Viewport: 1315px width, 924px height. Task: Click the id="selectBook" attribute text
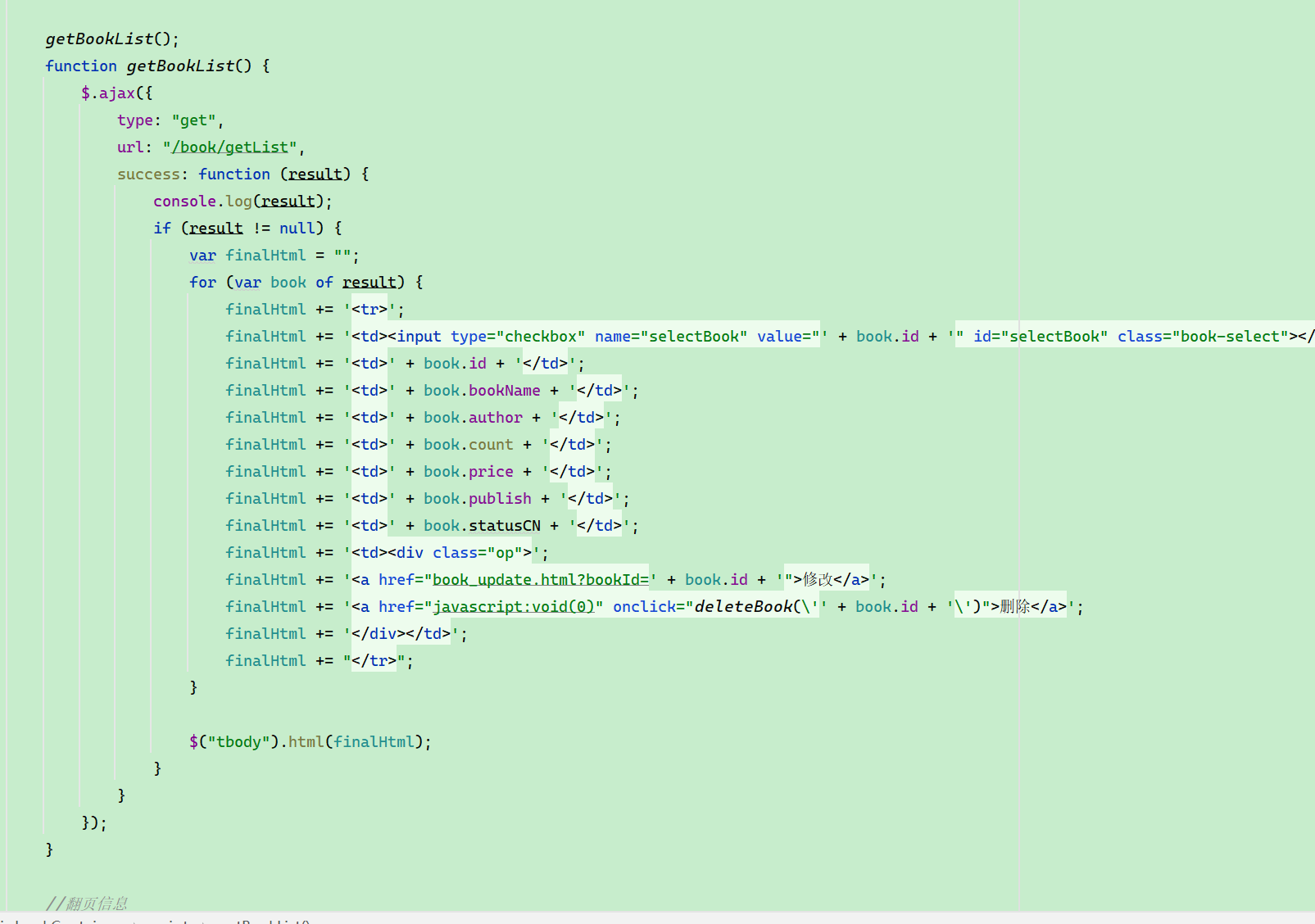tap(1041, 336)
